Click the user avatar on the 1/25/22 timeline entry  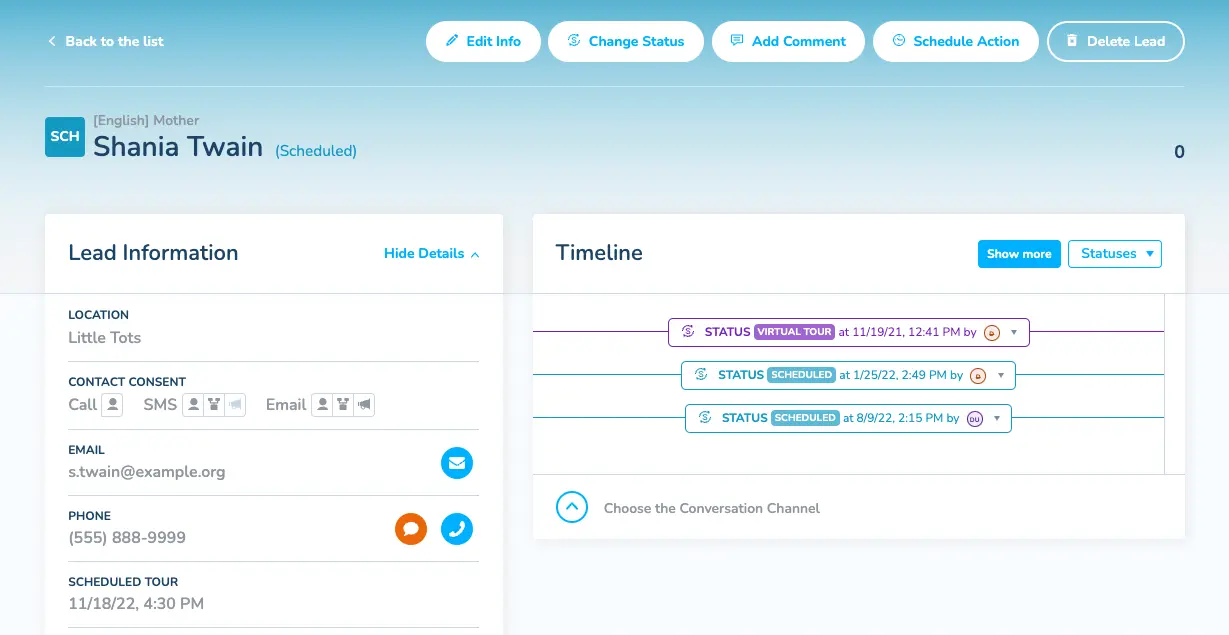978,376
